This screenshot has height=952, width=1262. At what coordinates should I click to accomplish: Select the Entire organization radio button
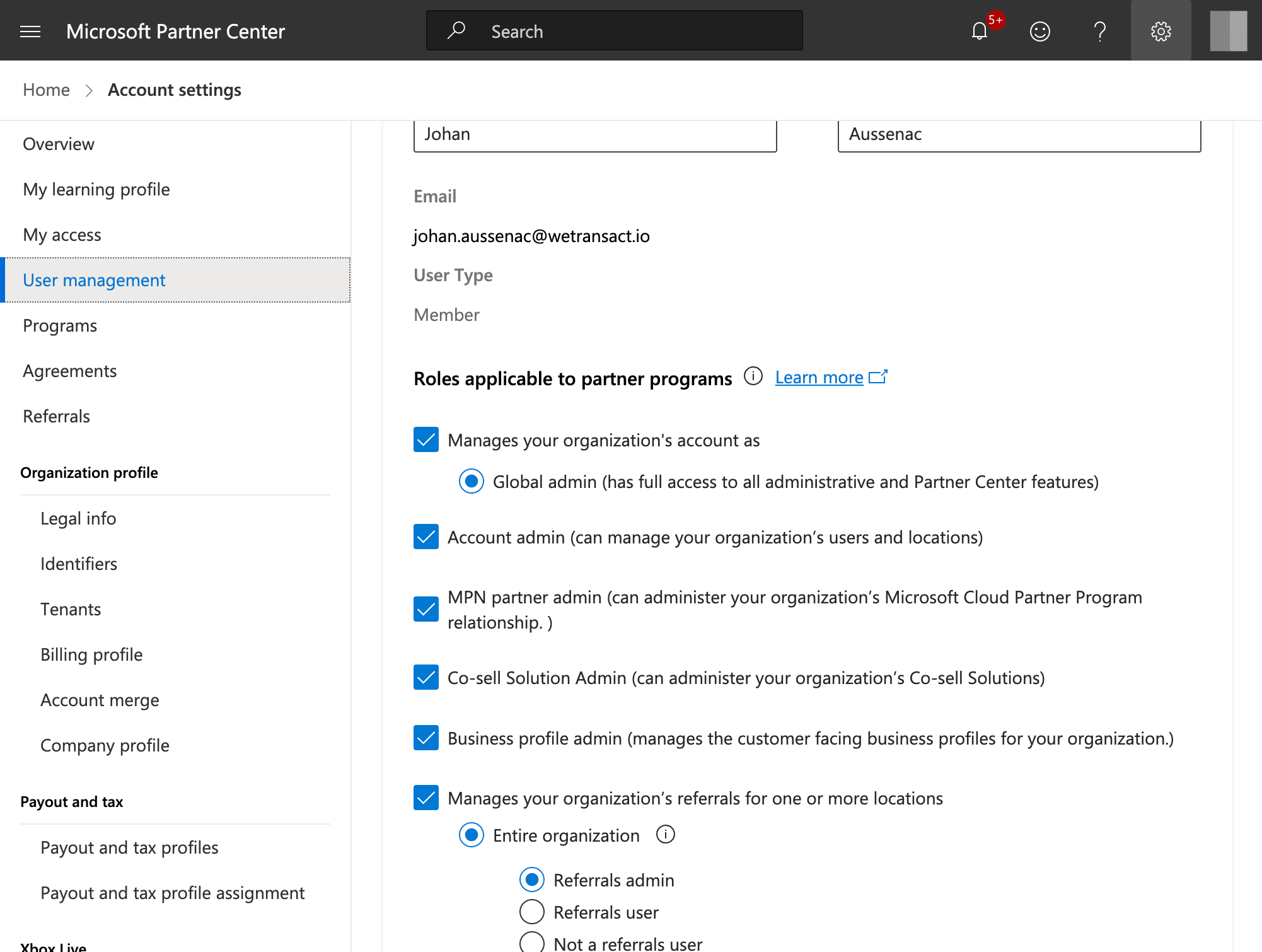click(472, 835)
